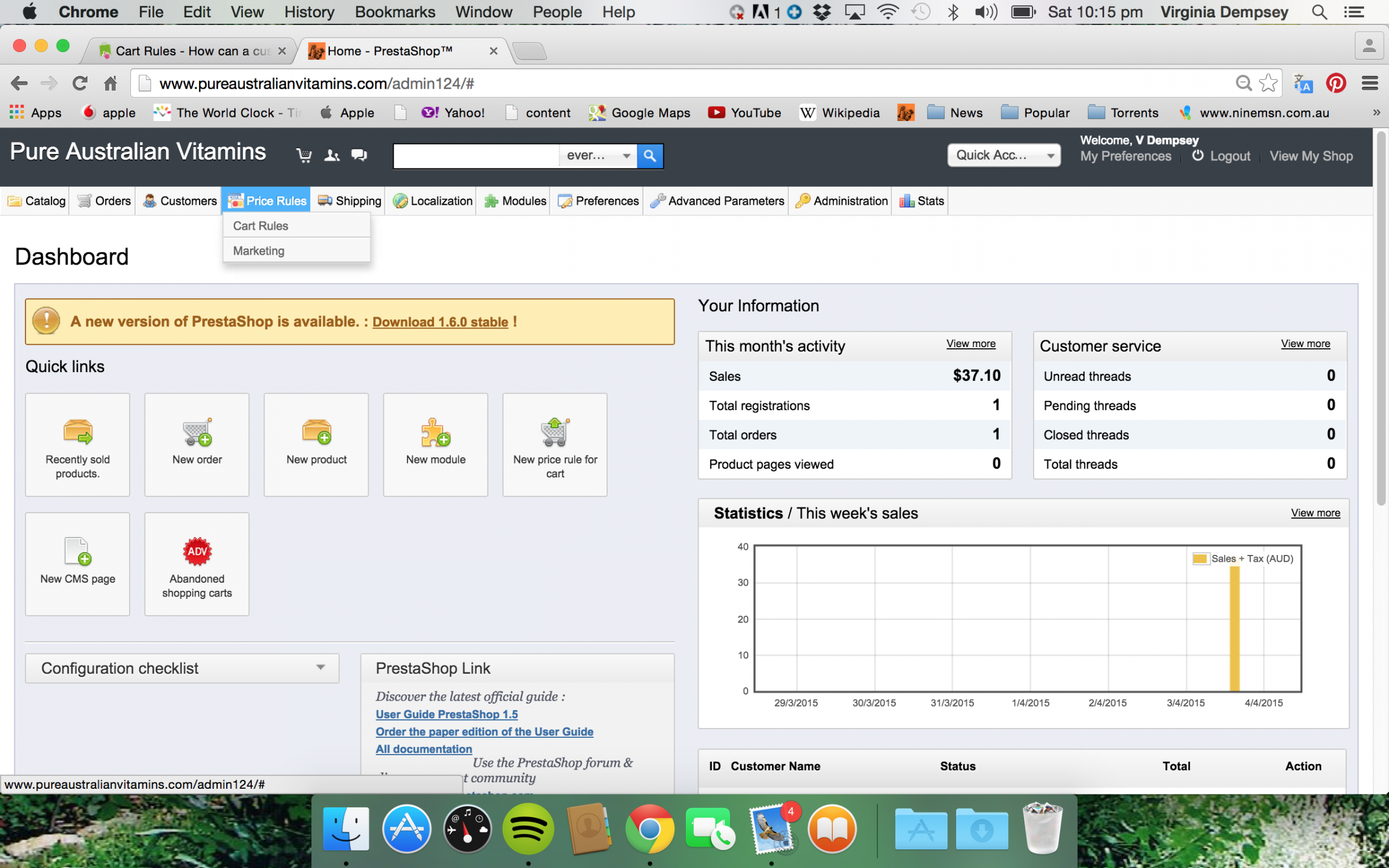Open FaceTime from the dock
Image resolution: width=1389 pixels, height=868 pixels.
pos(710,829)
